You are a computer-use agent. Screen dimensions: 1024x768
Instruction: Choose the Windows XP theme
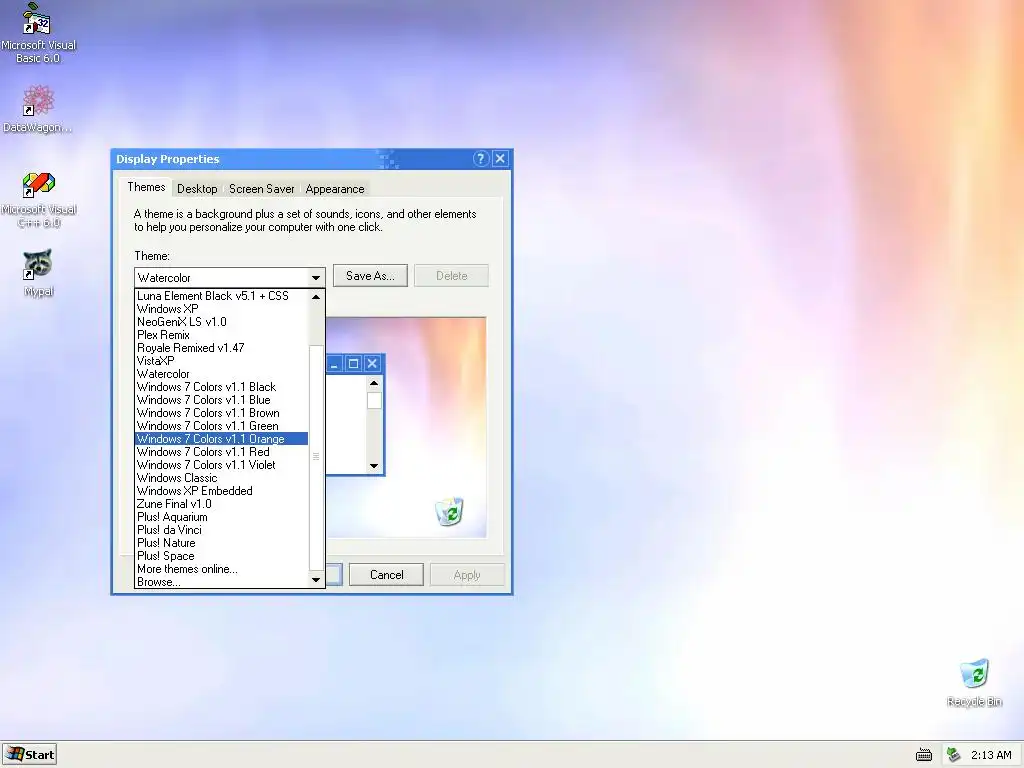[x=221, y=309]
